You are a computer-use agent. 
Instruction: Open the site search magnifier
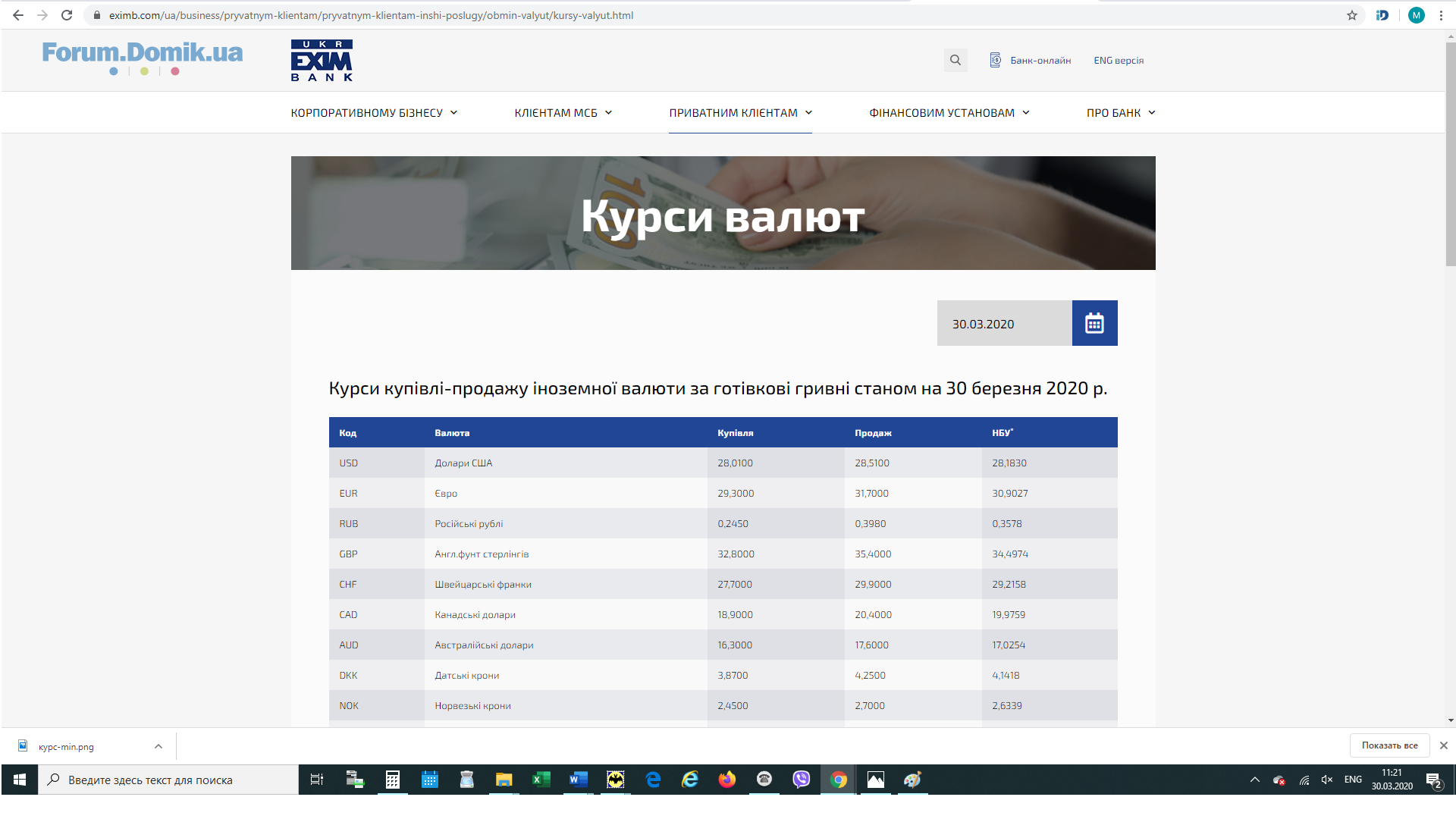coord(955,60)
